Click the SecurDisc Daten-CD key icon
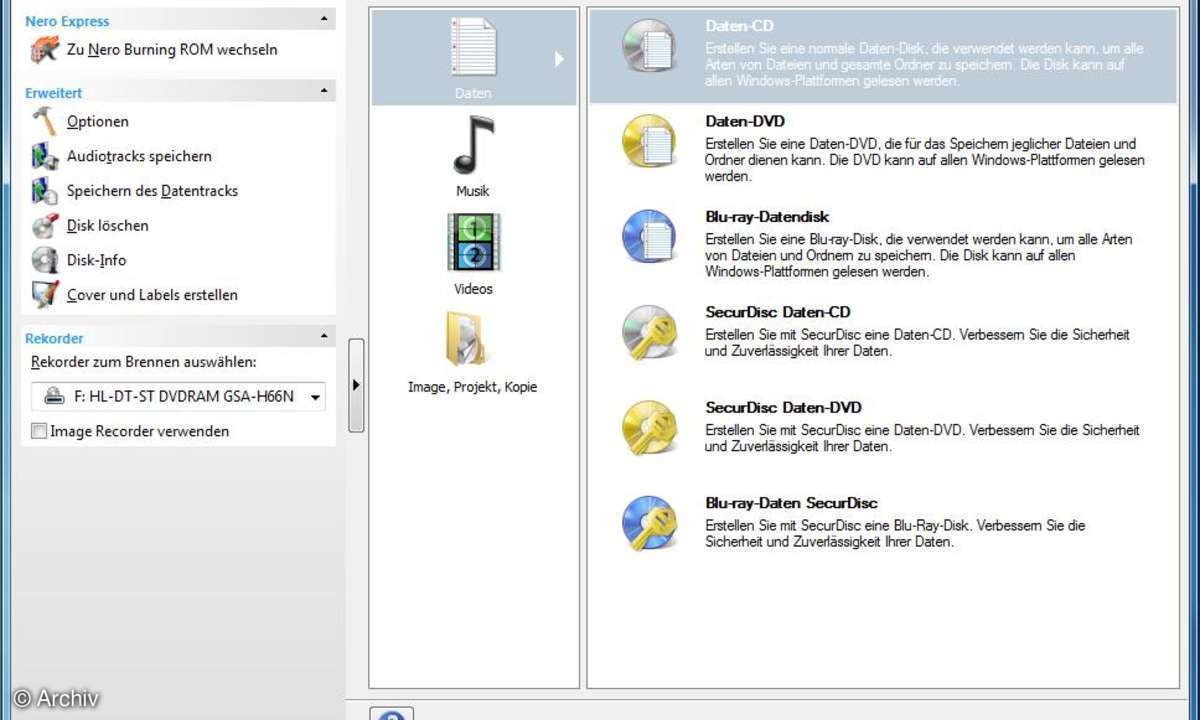This screenshot has width=1200, height=720. pyautogui.click(x=650, y=332)
